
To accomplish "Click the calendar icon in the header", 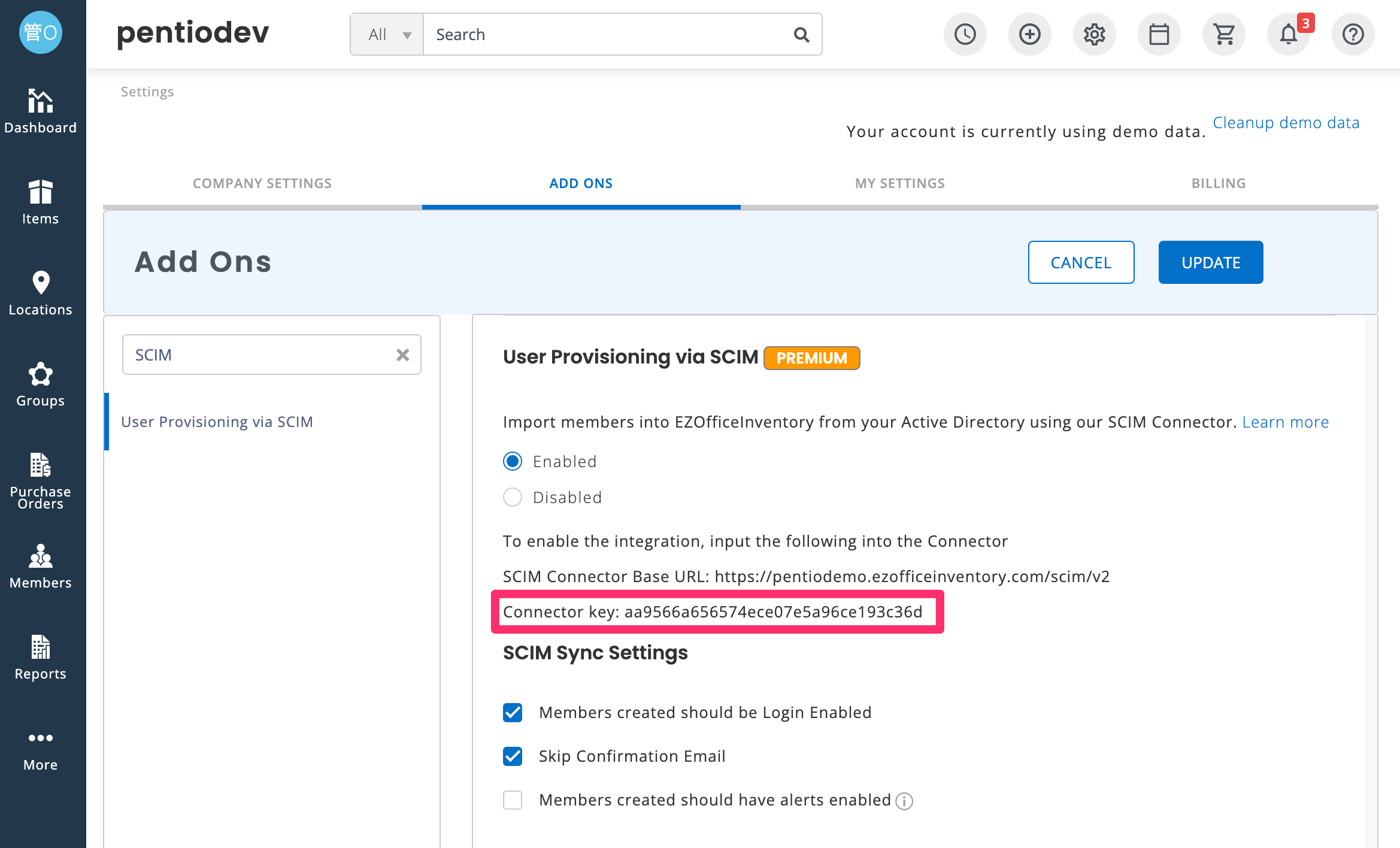I will coord(1159,34).
